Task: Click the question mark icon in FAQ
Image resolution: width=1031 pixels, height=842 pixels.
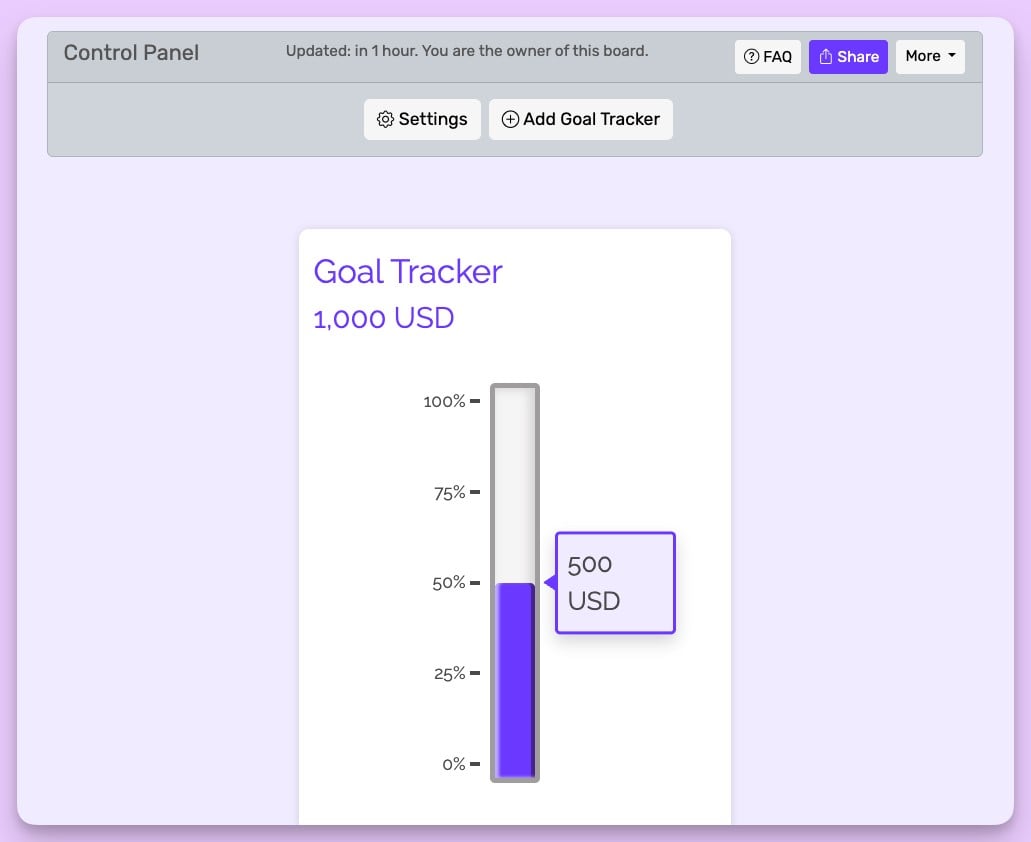Action: pos(752,57)
